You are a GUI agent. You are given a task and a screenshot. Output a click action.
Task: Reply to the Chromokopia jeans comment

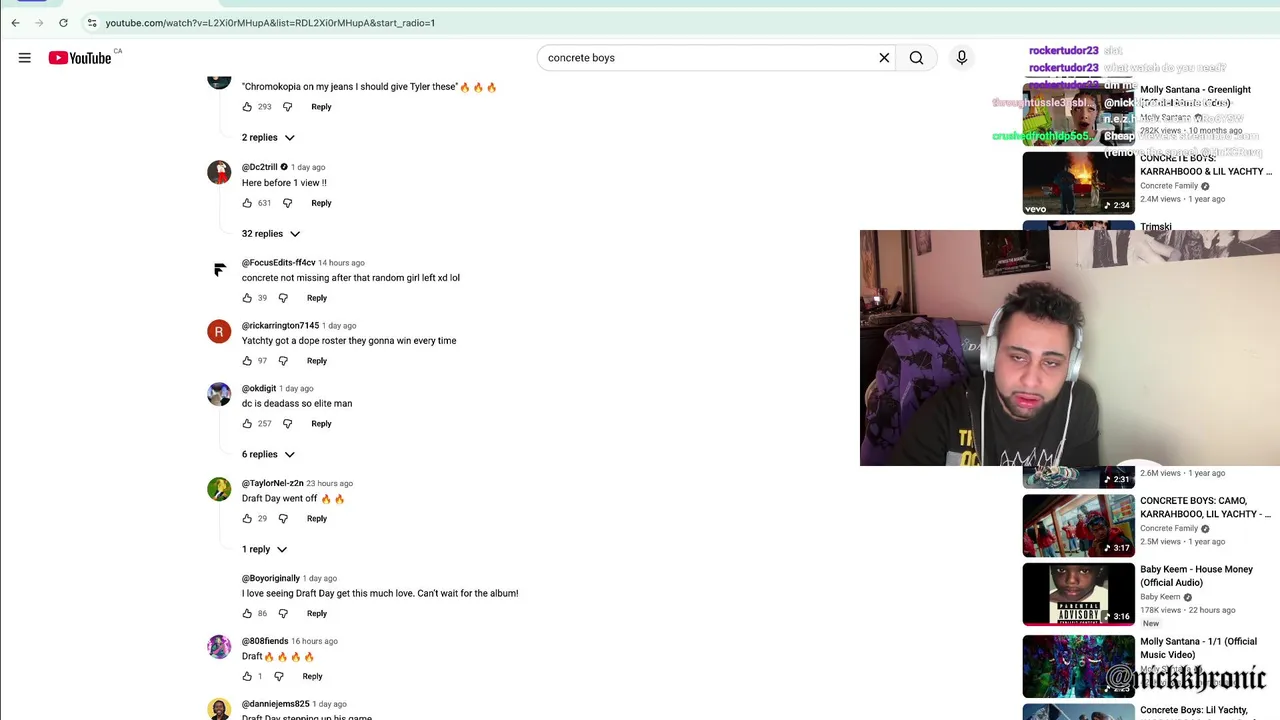321,107
